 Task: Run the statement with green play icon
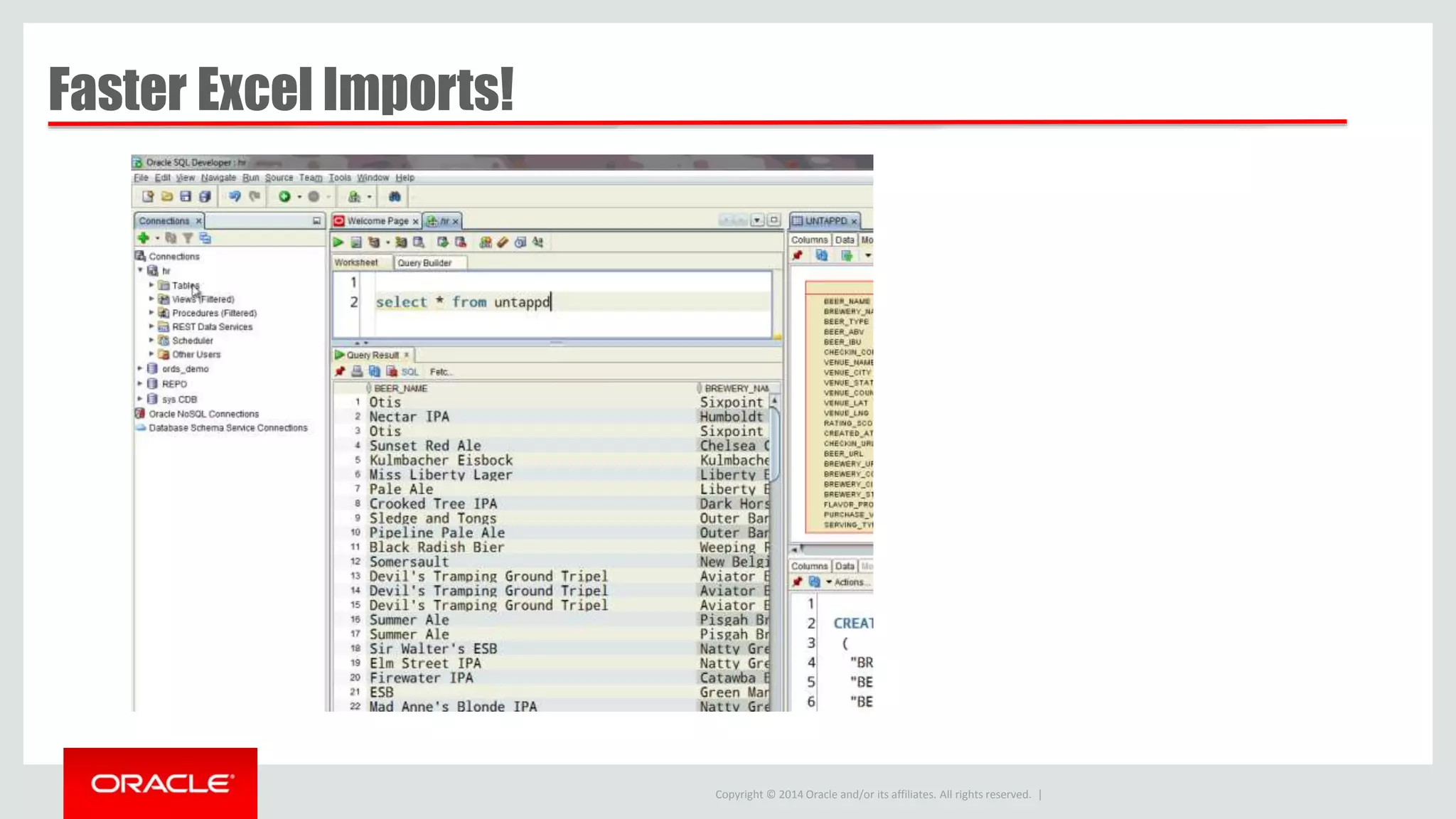point(338,242)
